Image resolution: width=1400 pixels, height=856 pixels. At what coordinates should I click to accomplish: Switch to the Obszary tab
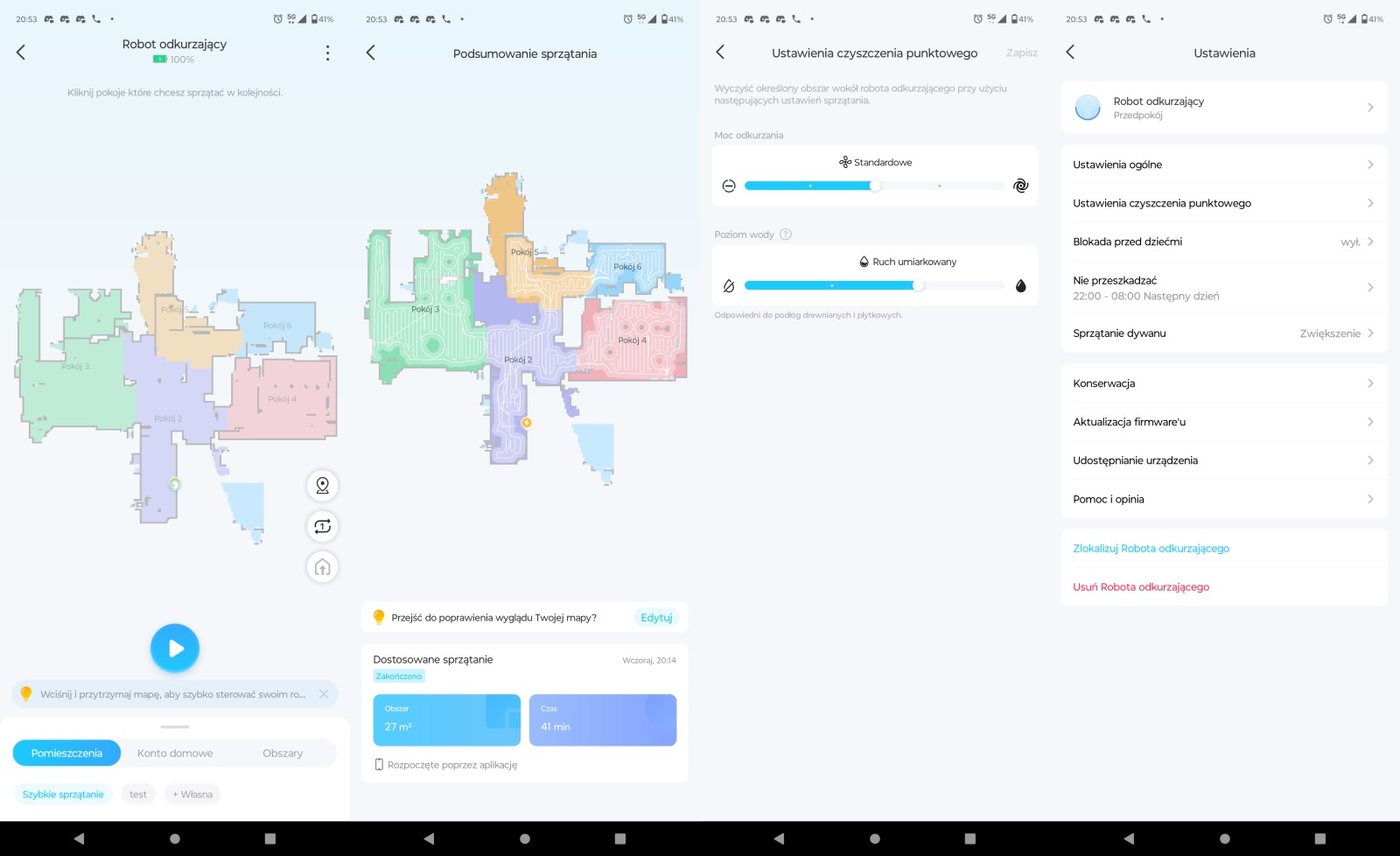(x=283, y=753)
